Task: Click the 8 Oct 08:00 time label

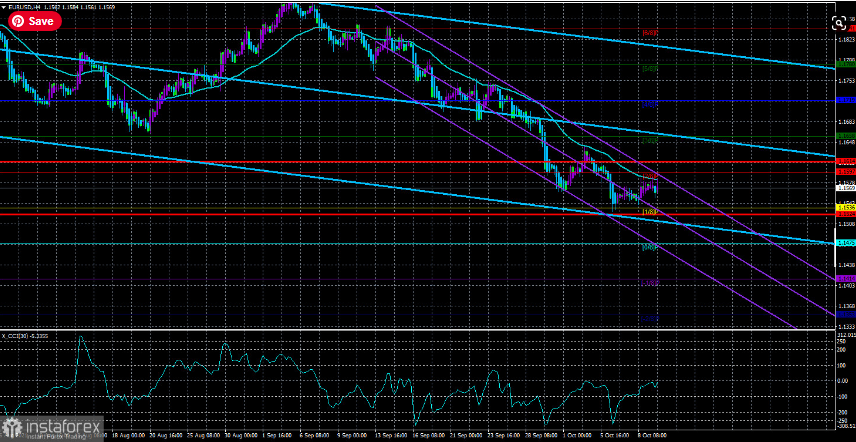Action: coord(650,437)
